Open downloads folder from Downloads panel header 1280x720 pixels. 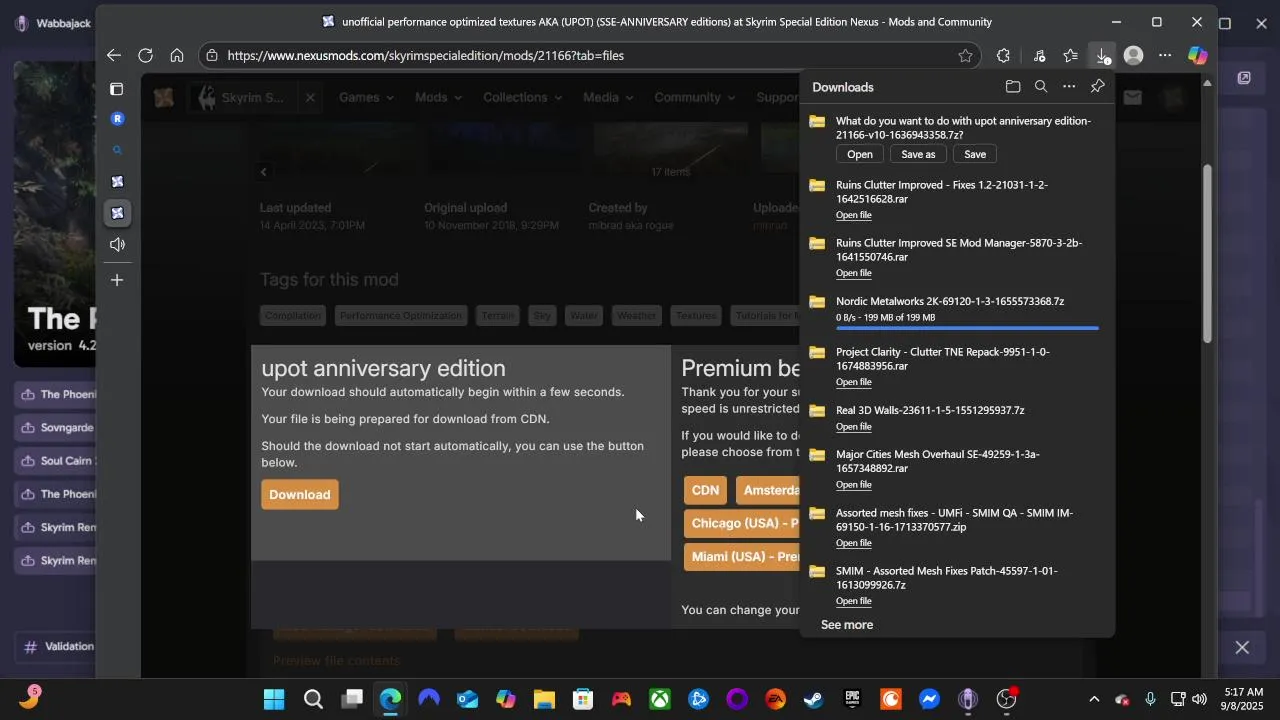tap(1013, 87)
